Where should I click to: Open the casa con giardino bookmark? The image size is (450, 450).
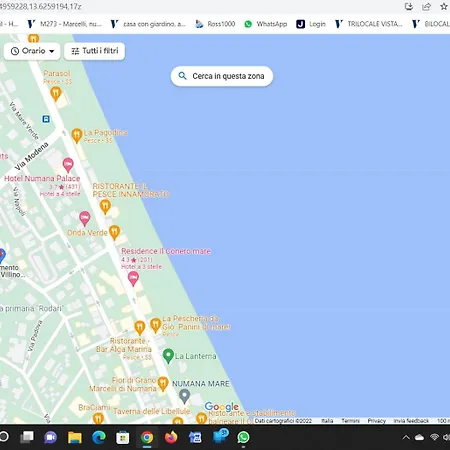(x=148, y=24)
